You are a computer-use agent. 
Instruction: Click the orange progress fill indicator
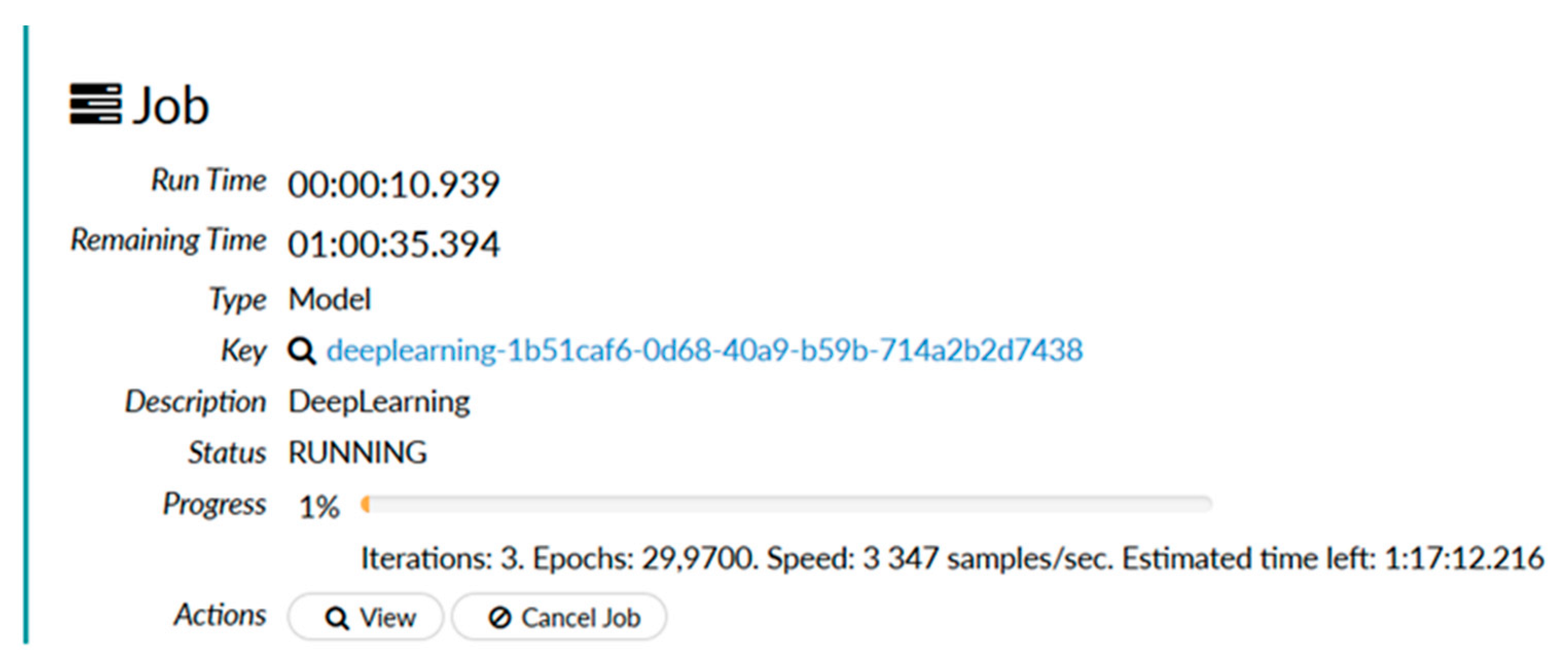coord(366,504)
